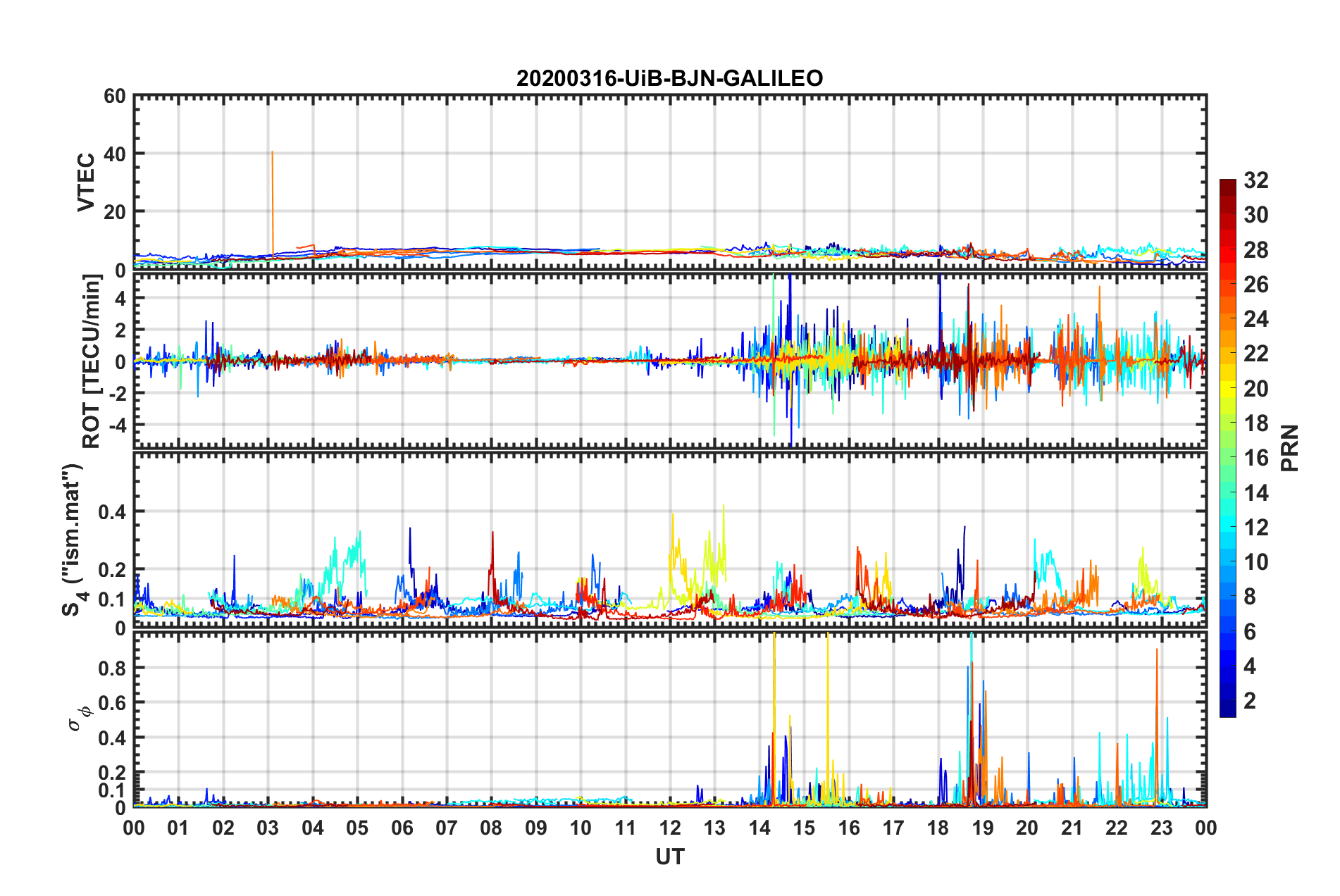Click colorbar tick label 24
This screenshot has height=896, width=1340.
click(x=1255, y=319)
